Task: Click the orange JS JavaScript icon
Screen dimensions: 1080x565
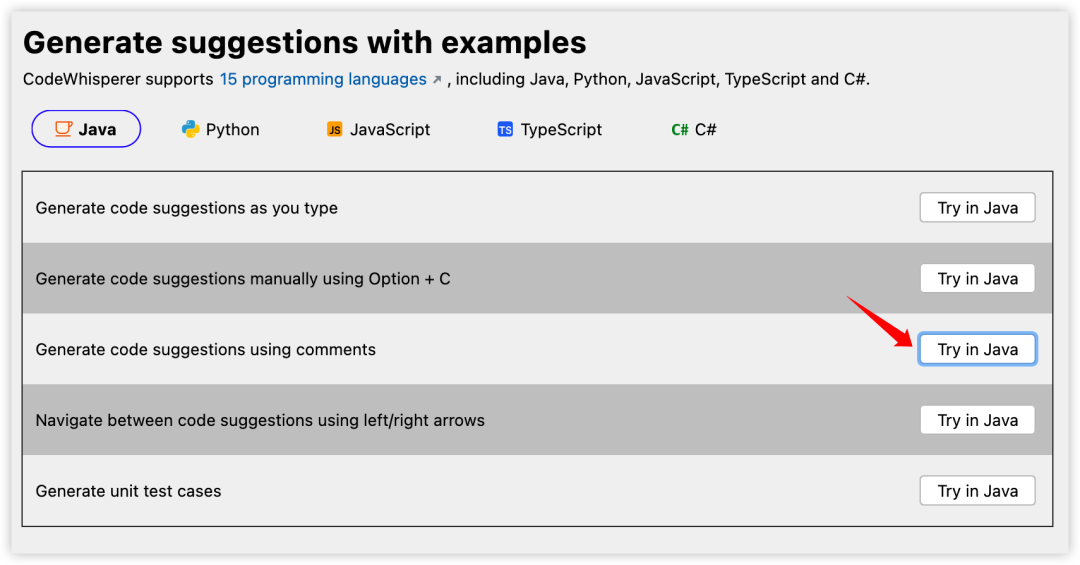Action: [x=334, y=130]
